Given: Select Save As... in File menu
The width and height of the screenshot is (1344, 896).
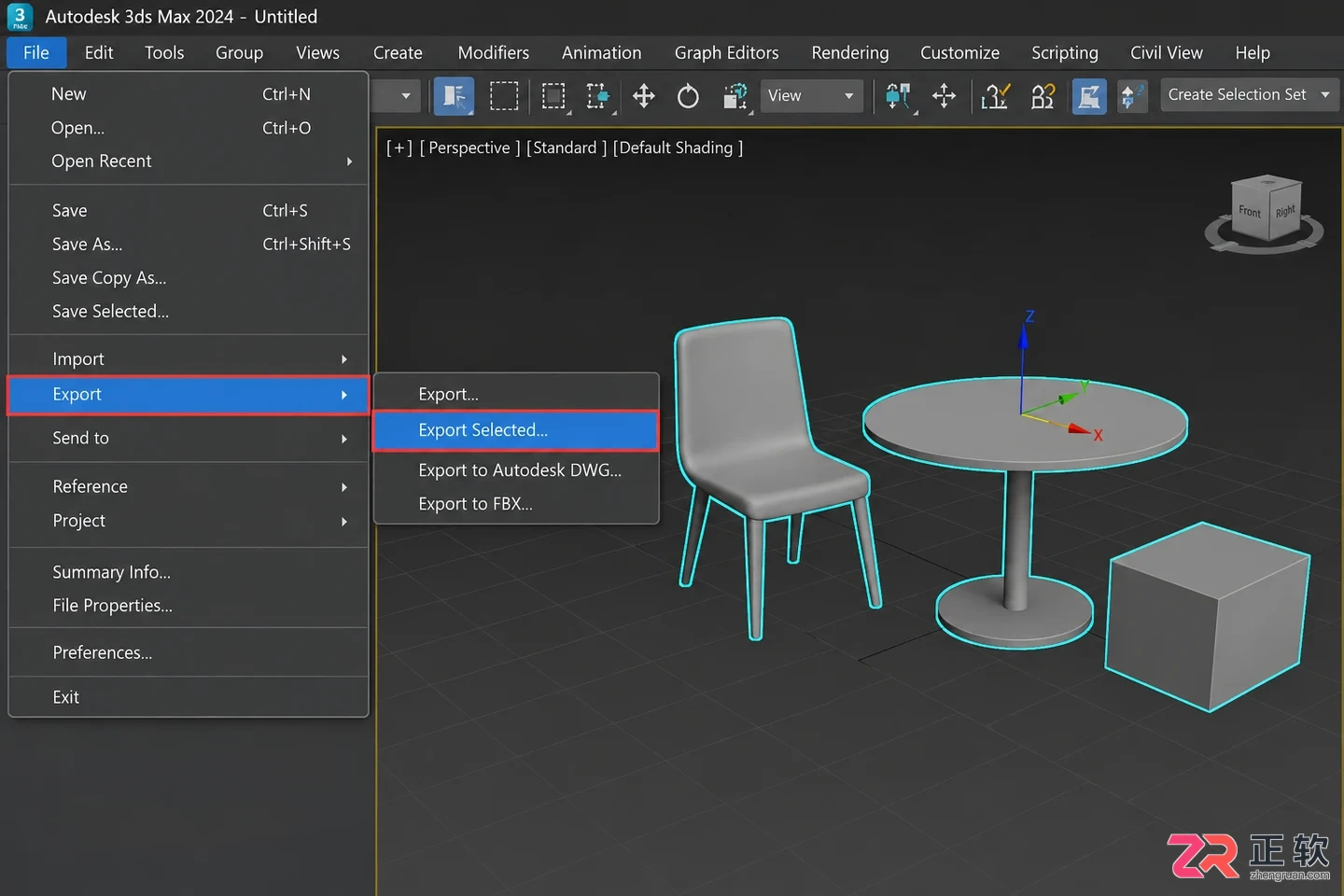Looking at the screenshot, I should pyautogui.click(x=189, y=245).
